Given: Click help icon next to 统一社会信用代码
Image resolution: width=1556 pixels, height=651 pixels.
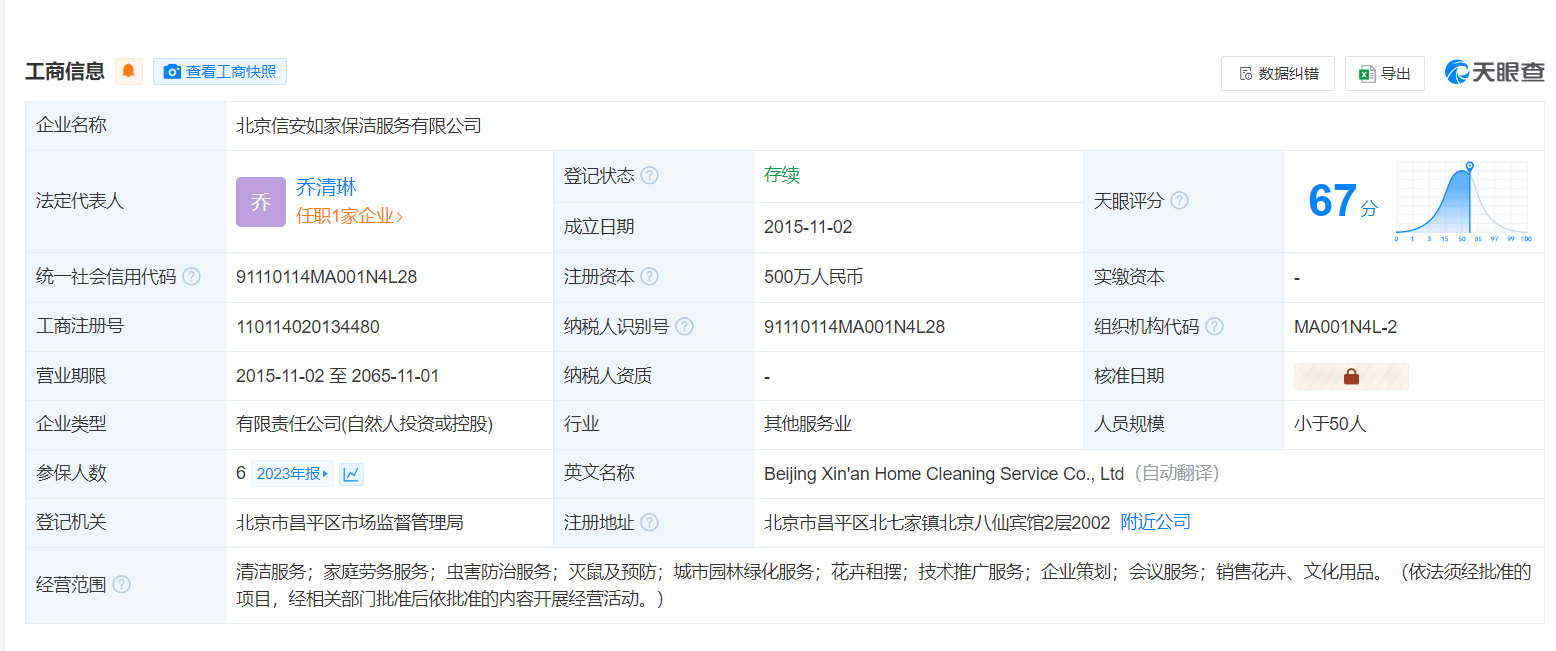Looking at the screenshot, I should coord(191,277).
